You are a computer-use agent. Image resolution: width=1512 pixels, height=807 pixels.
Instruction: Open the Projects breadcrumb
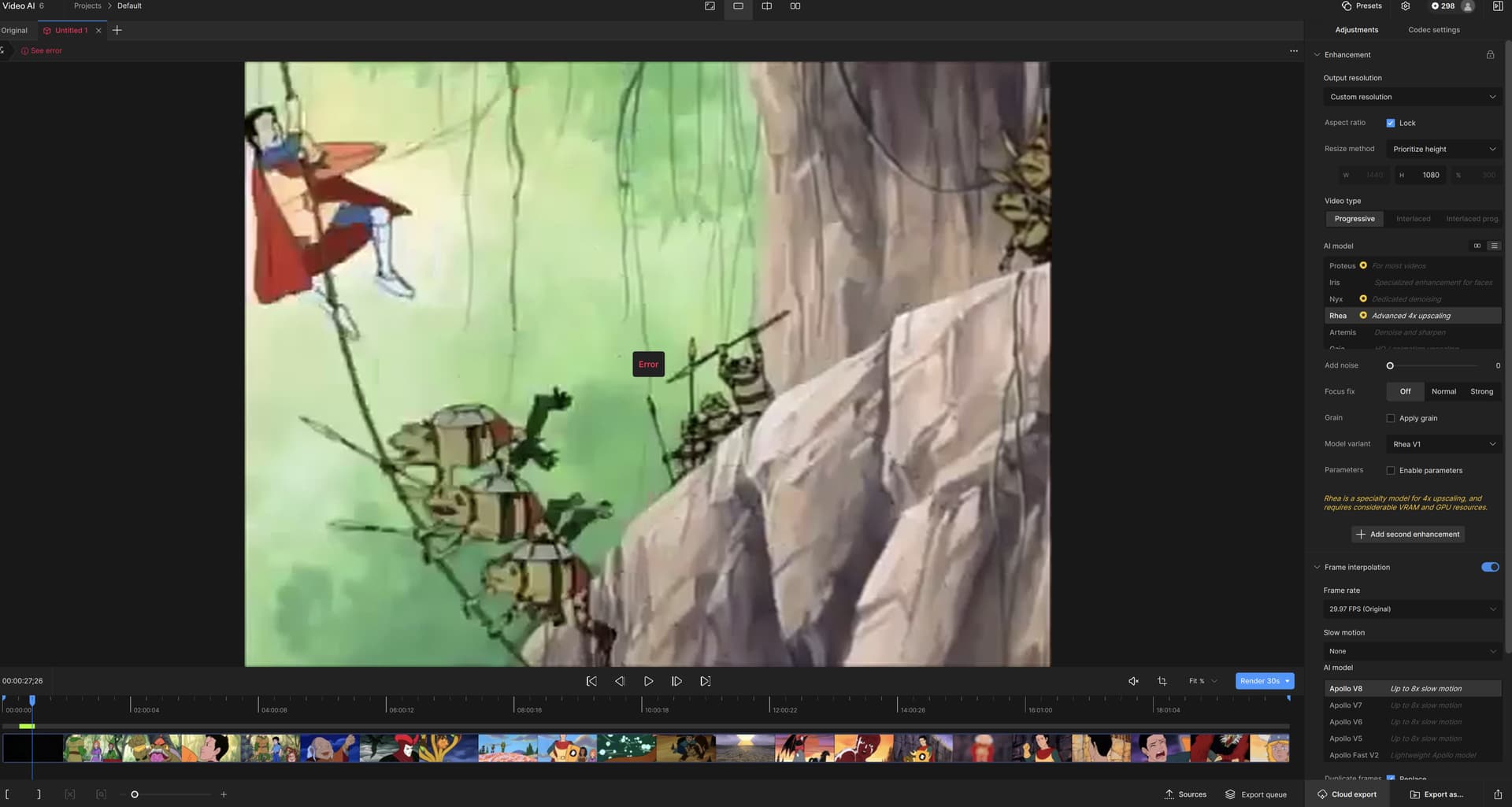[x=87, y=6]
